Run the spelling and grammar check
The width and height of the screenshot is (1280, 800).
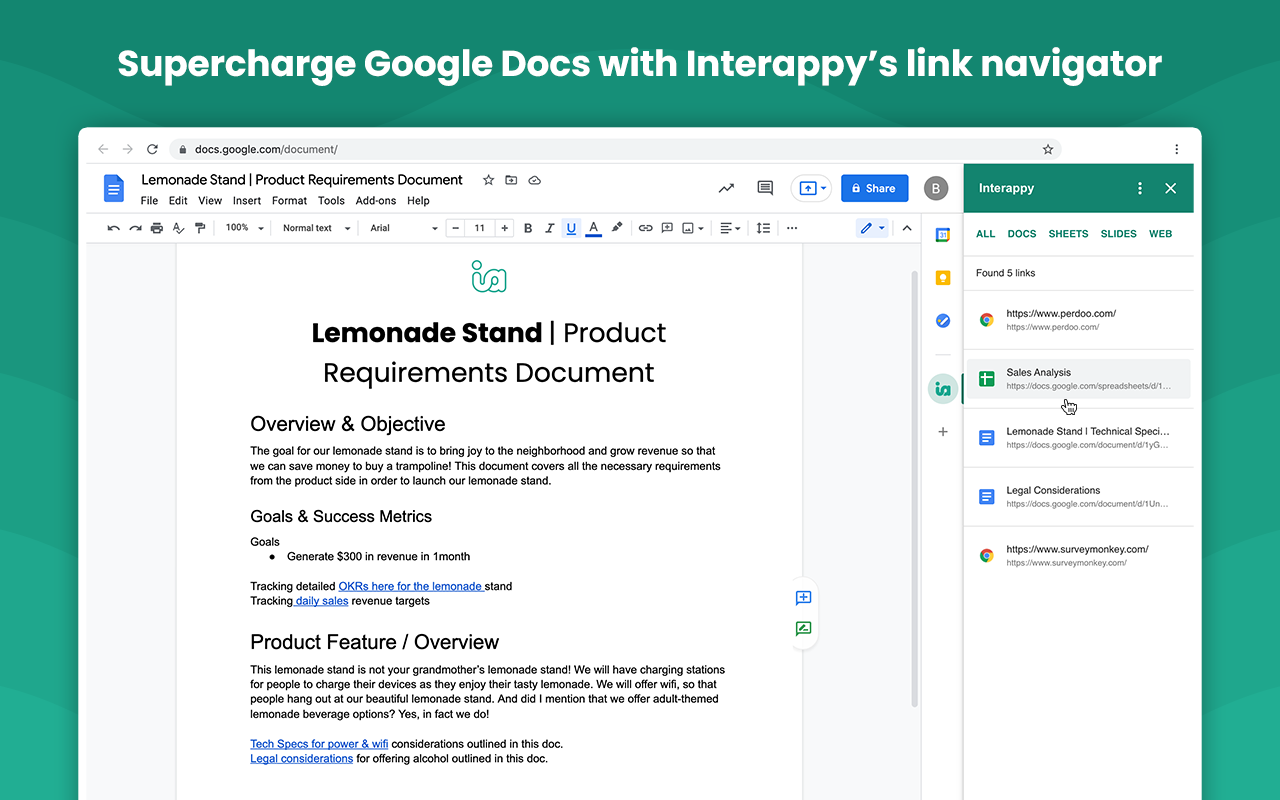point(179,228)
